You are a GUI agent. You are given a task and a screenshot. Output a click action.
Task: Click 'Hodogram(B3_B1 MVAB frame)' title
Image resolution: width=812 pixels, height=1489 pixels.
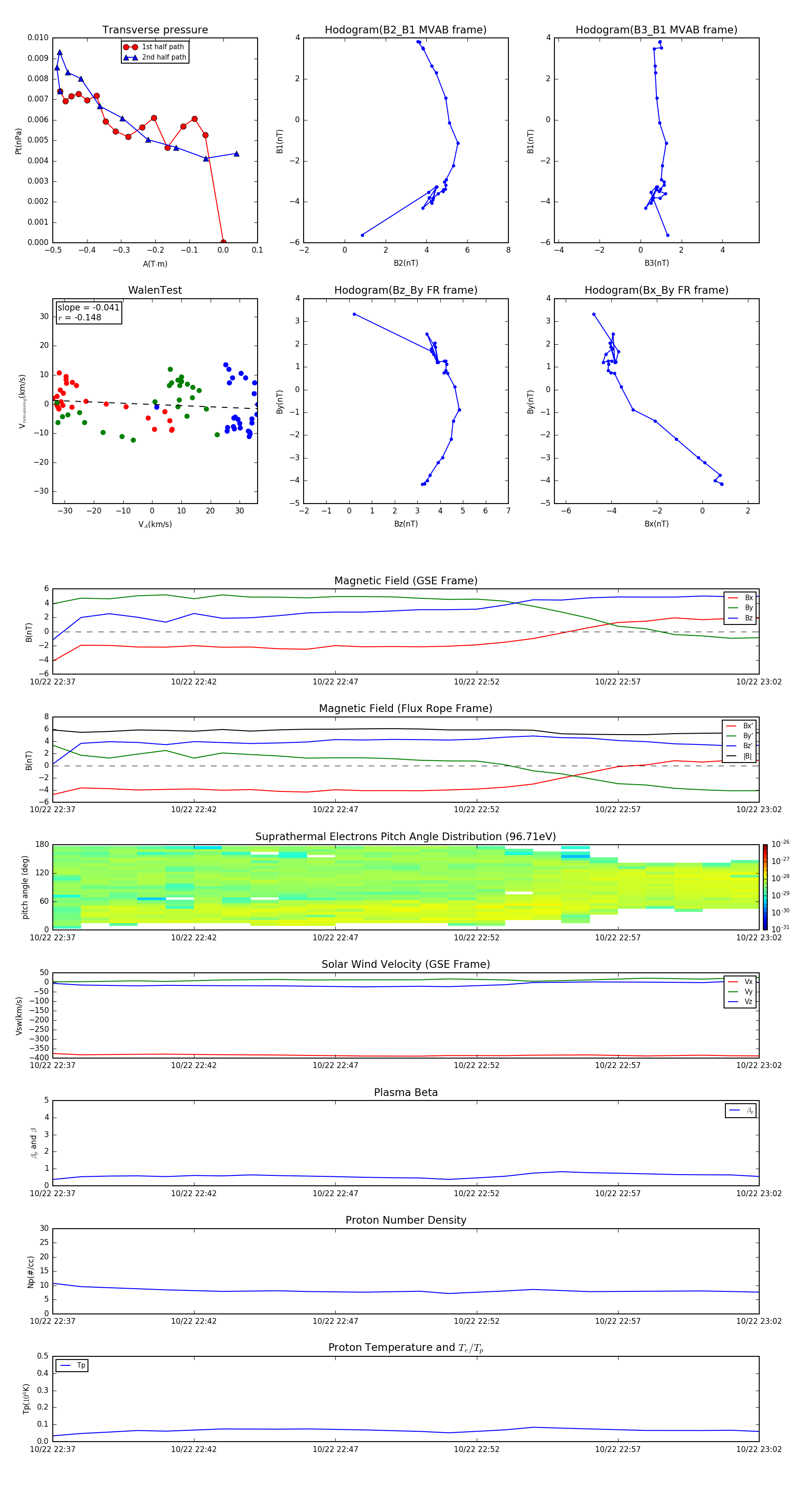click(656, 29)
